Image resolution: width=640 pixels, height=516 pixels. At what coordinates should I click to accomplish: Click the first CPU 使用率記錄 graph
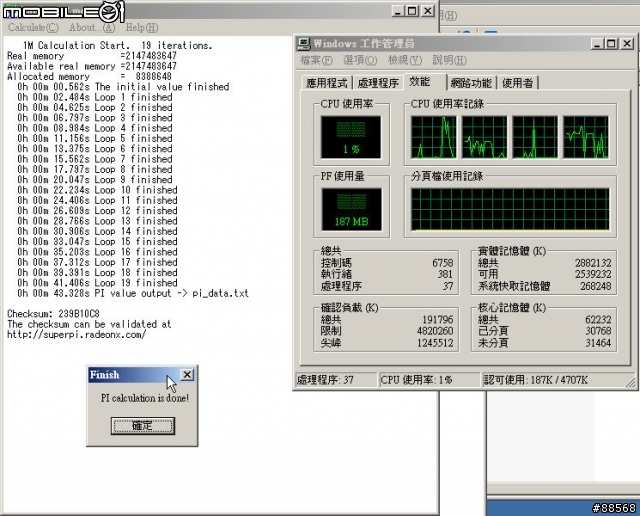(x=433, y=137)
